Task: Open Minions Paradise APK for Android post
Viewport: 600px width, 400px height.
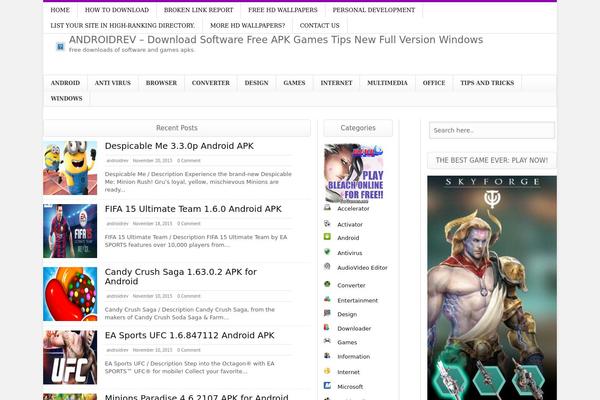Action: pyautogui.click(x=197, y=397)
